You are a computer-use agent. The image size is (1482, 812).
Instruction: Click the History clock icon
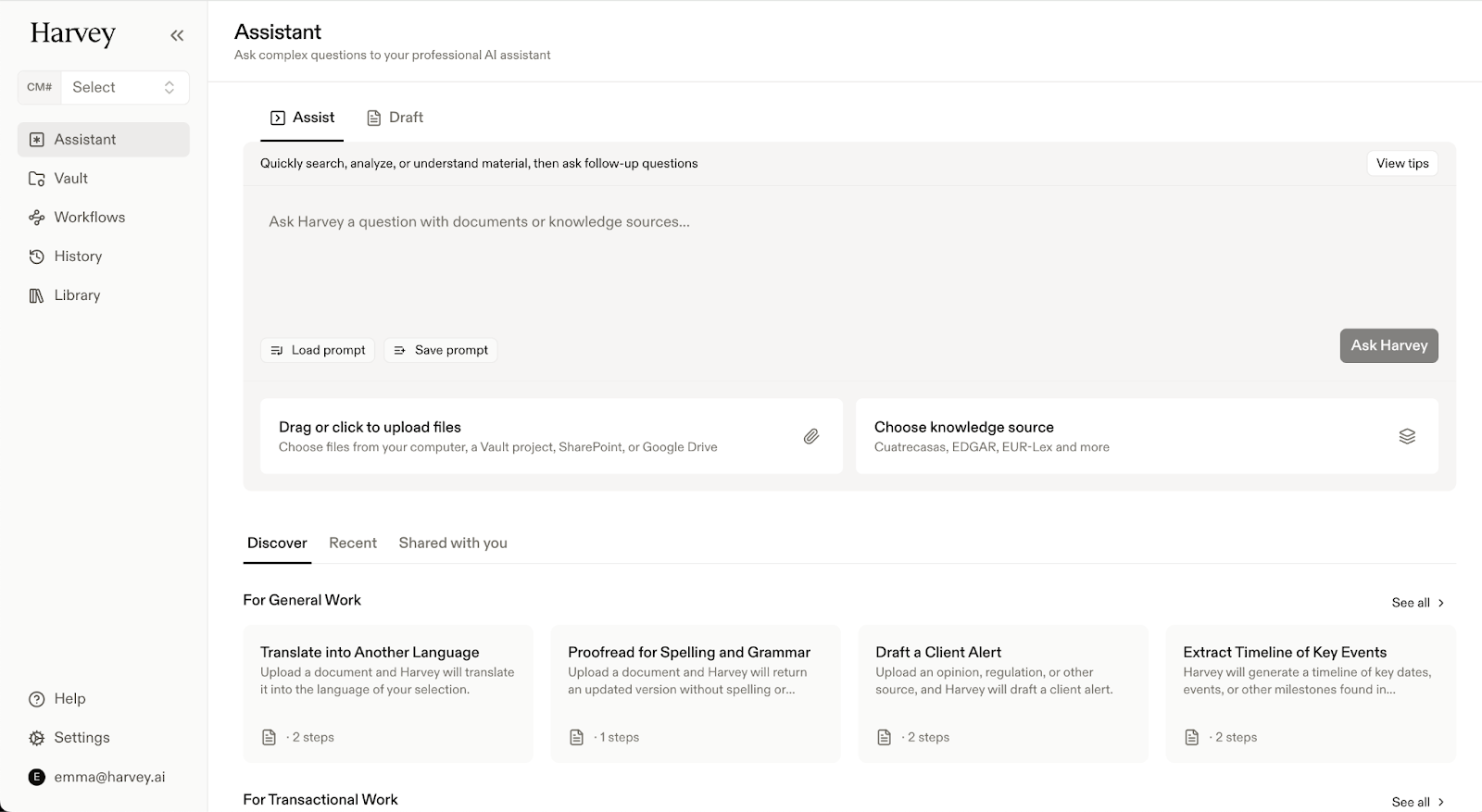37,256
